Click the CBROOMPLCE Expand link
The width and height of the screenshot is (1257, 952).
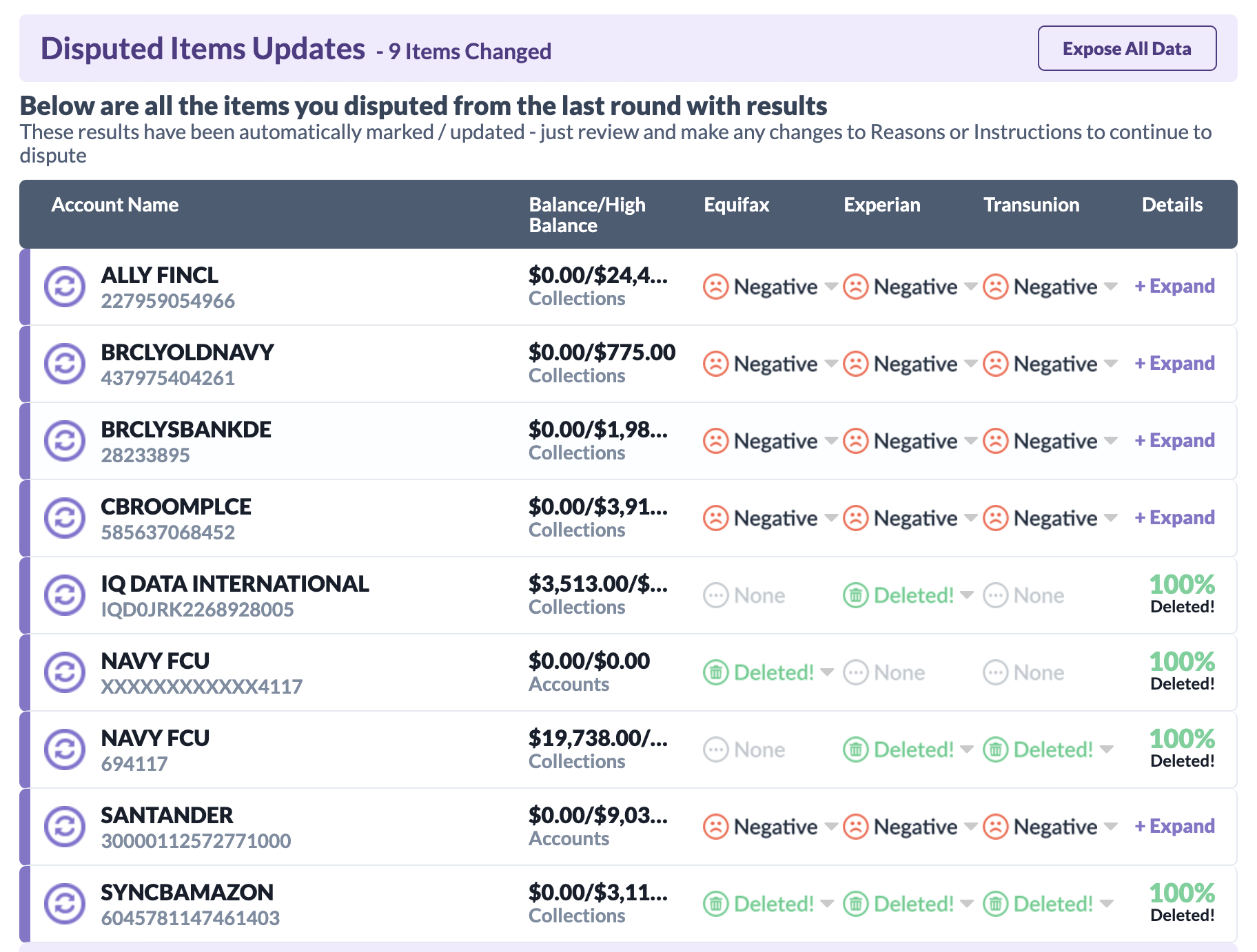pos(1174,518)
